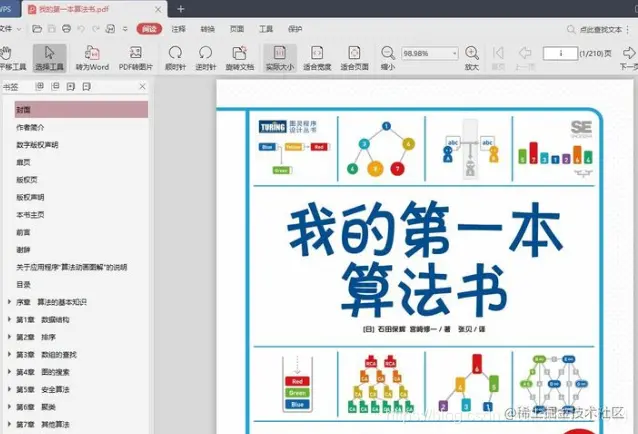This screenshot has width=638, height=434.
Task: Redo action arrow
Action: point(96,29)
